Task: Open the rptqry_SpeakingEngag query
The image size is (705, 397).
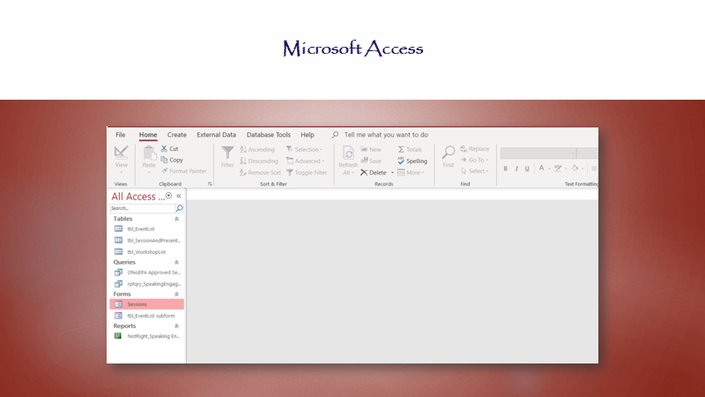Action: (x=146, y=284)
